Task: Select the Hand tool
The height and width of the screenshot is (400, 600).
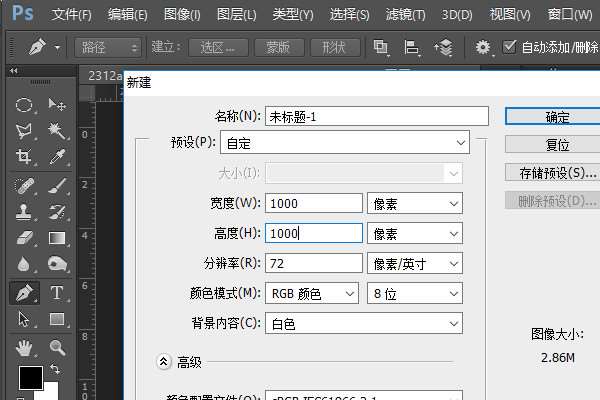Action: 24,348
